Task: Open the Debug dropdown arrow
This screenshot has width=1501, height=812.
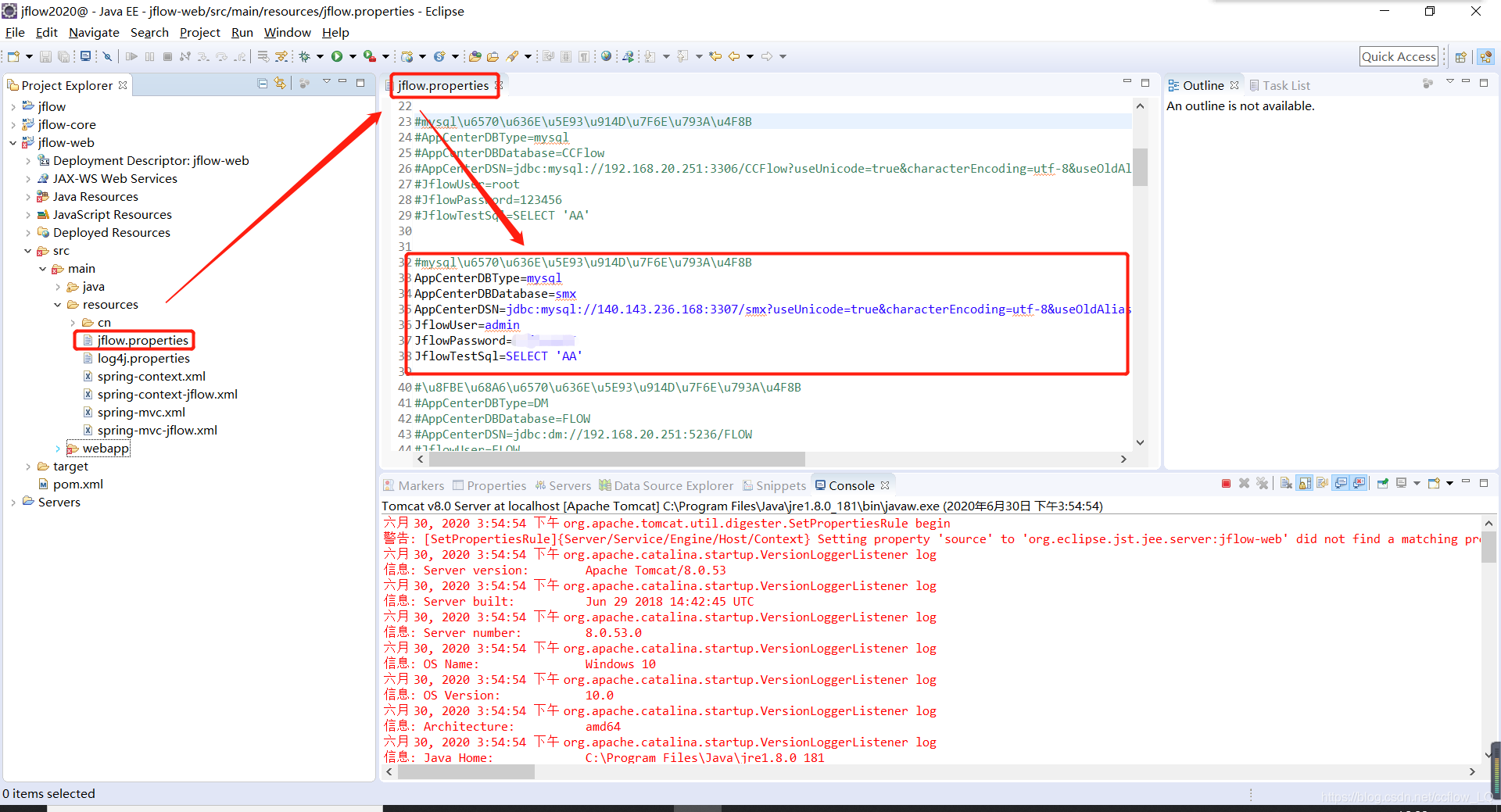Action: pos(320,56)
